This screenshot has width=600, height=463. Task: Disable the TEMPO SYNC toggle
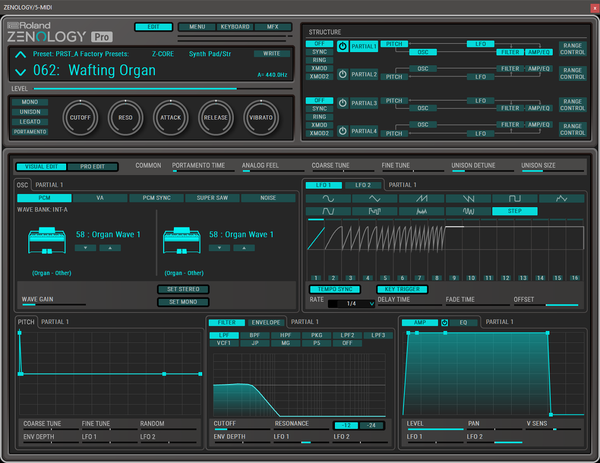(x=335, y=289)
